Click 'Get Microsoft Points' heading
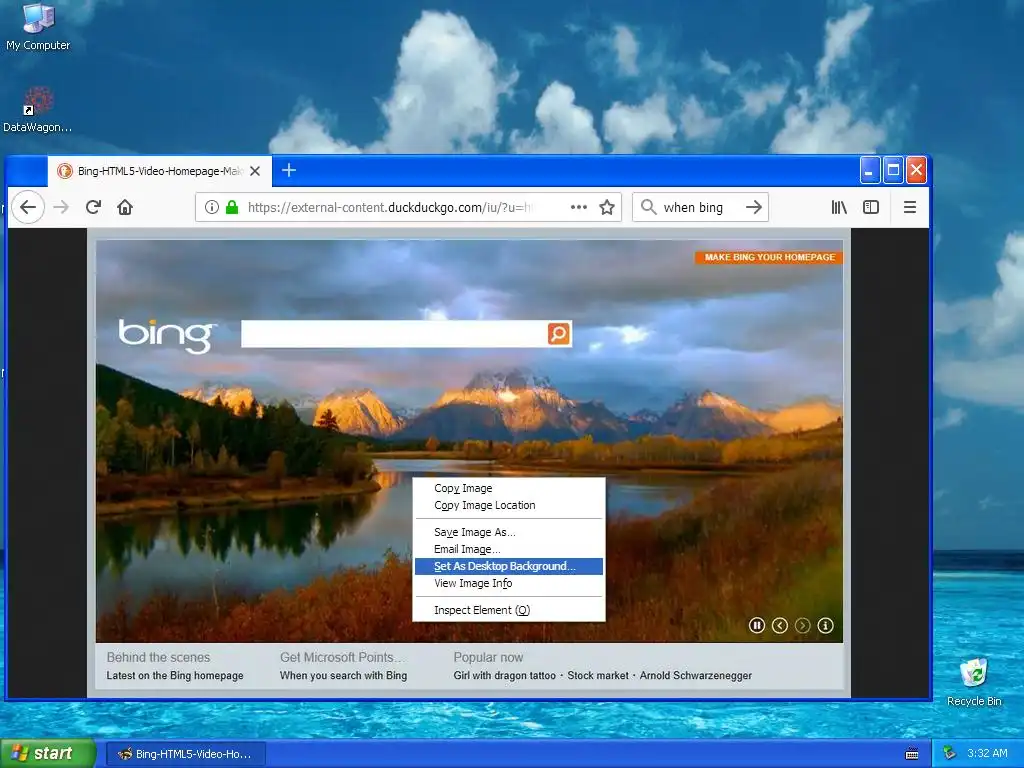Screen dimensions: 1024x768 [342, 657]
